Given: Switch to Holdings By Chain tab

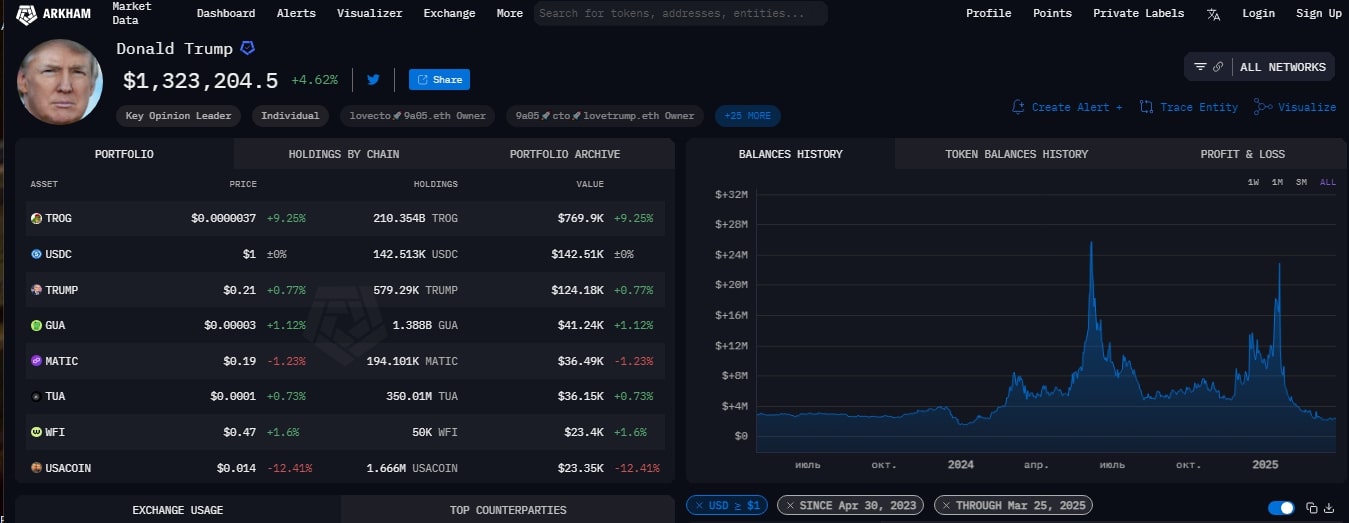Looking at the screenshot, I should (x=344, y=154).
